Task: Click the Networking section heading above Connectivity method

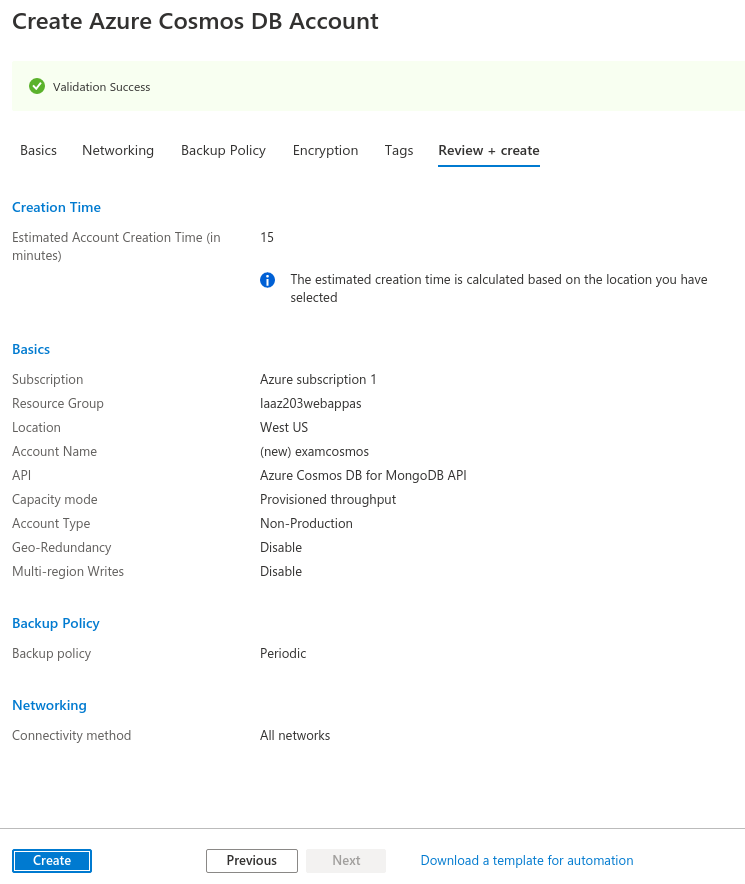Action: pos(49,705)
